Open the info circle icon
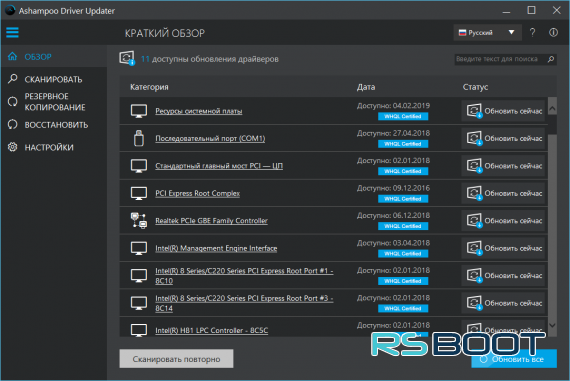 click(x=553, y=33)
